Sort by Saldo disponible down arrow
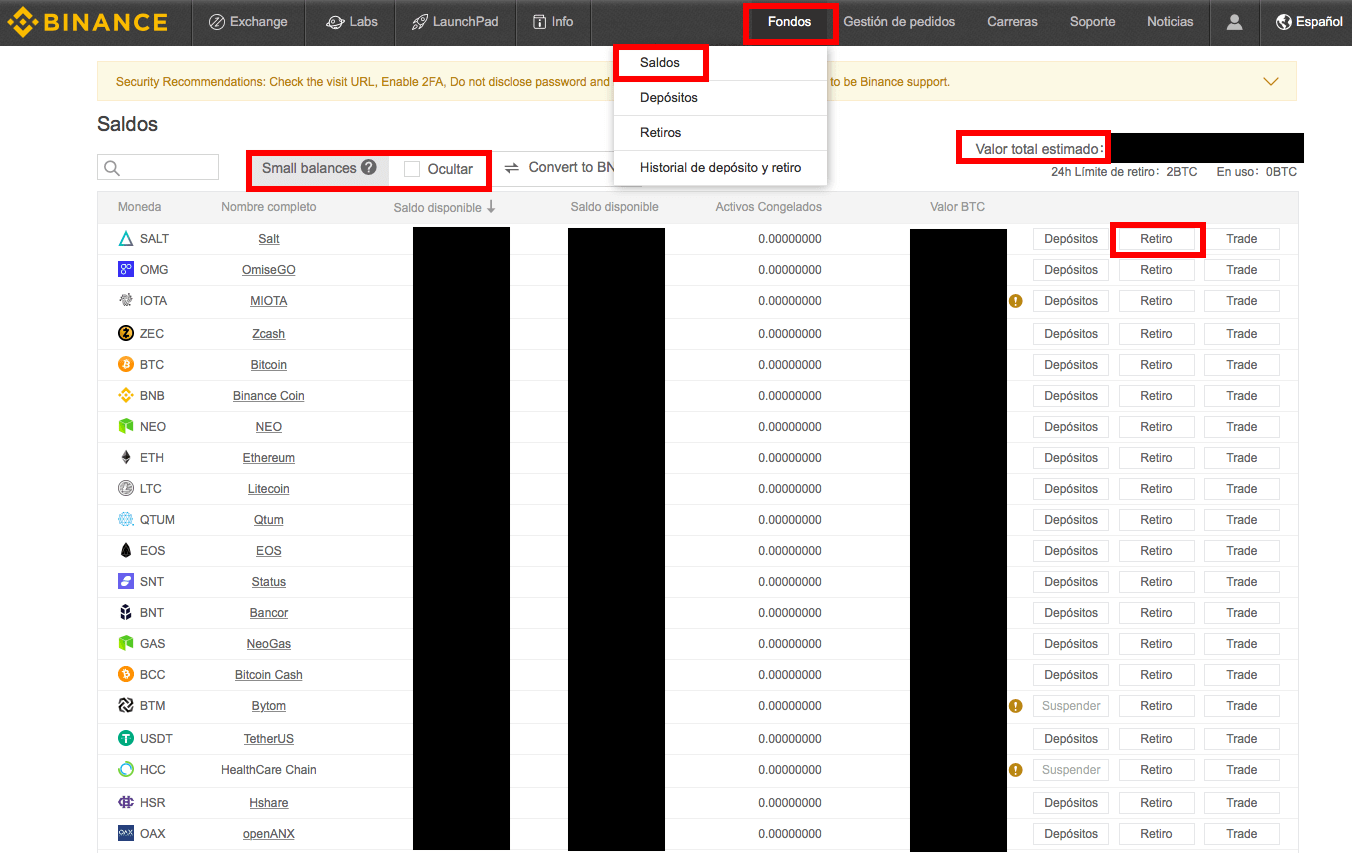The image size is (1352, 853). pos(491,207)
